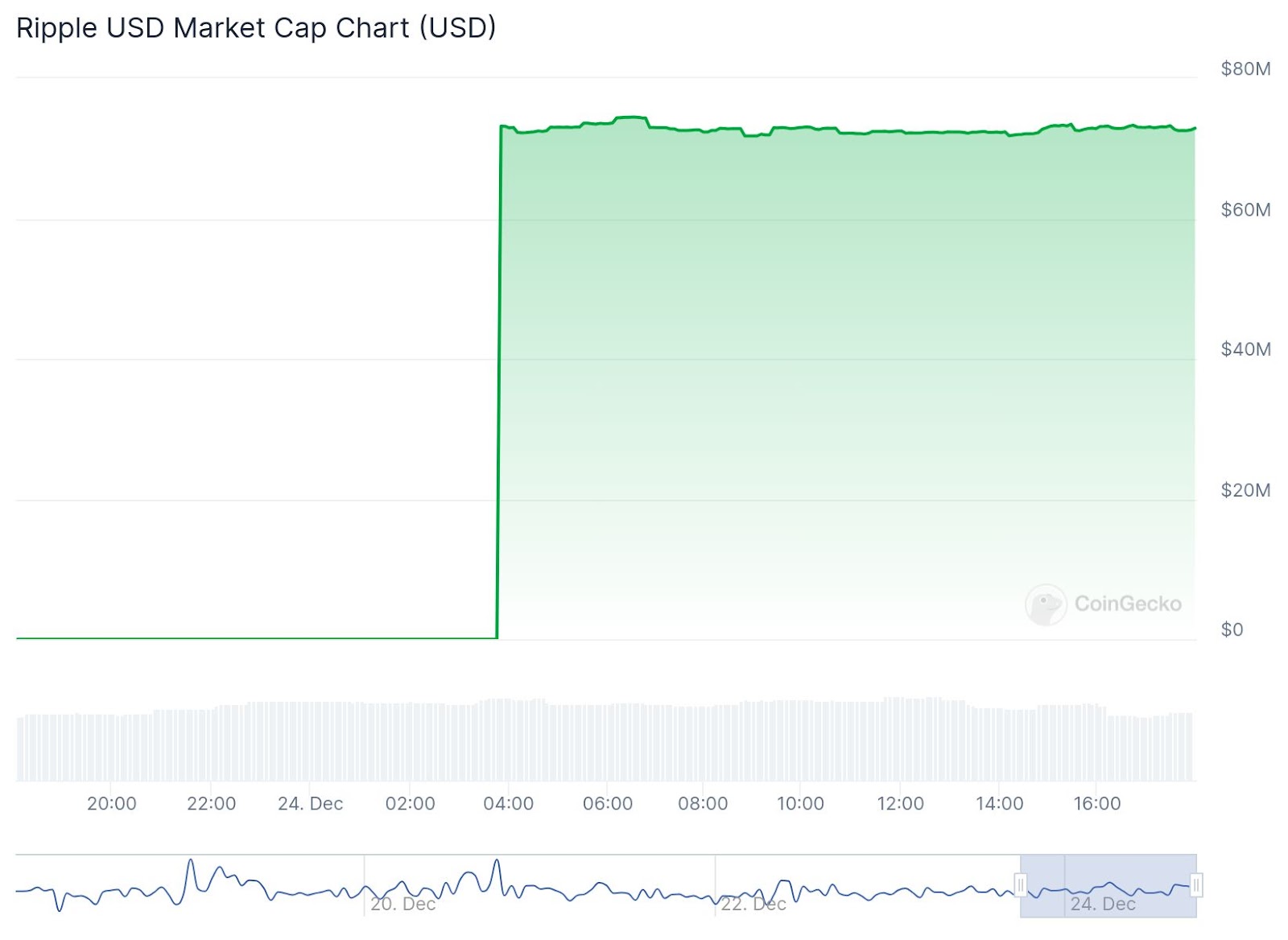The width and height of the screenshot is (1288, 940).
Task: Click the 24. Dec label in navigator
Action: pyautogui.click(x=1103, y=904)
